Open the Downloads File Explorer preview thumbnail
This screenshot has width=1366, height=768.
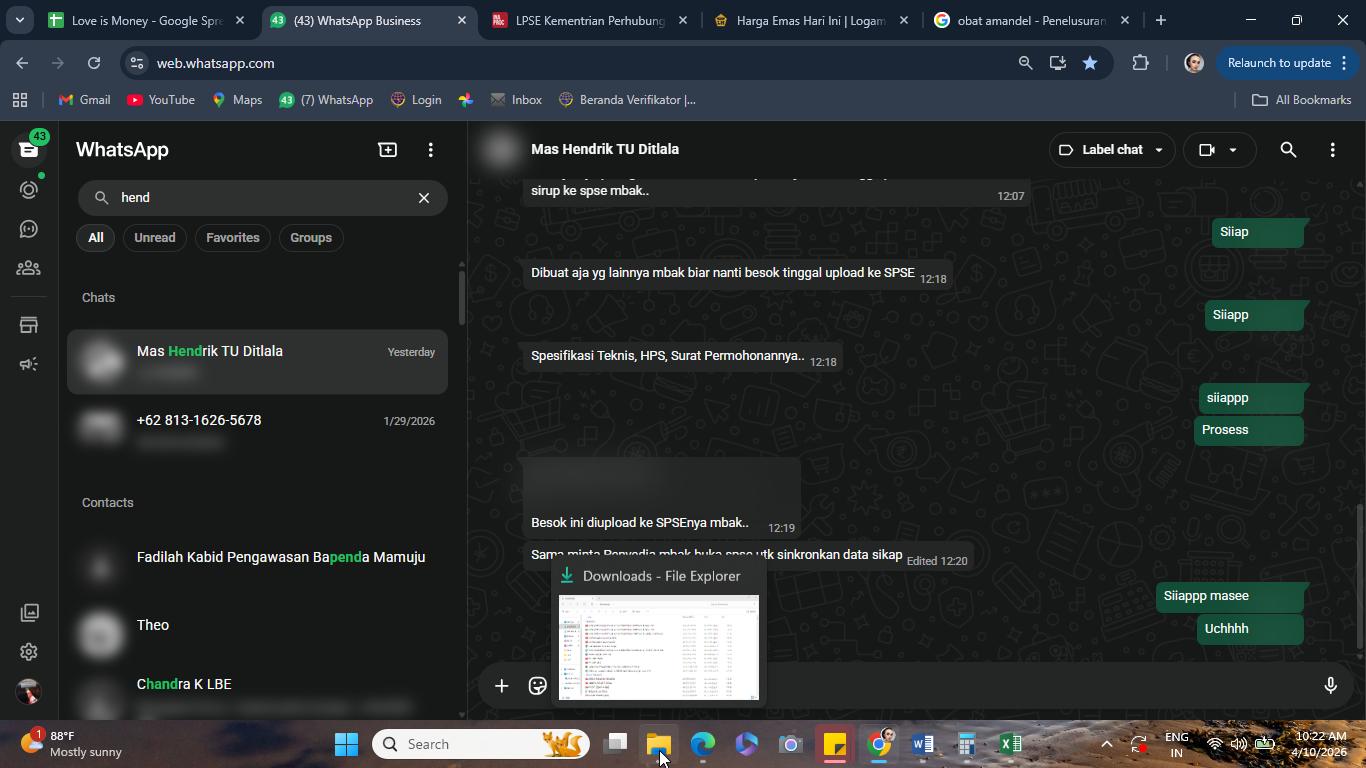click(x=659, y=648)
